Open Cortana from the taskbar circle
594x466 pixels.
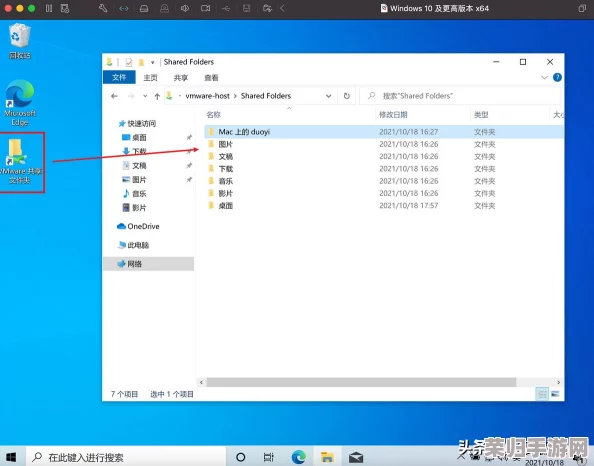coord(241,457)
